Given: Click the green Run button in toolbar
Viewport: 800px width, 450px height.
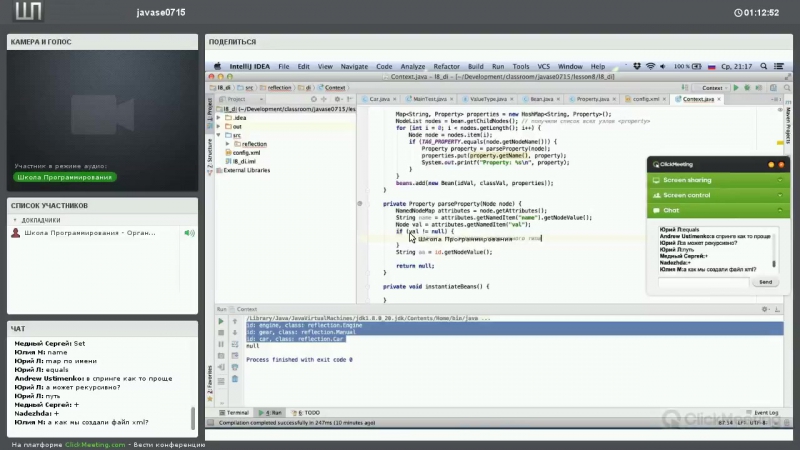Looking at the screenshot, I should [736, 88].
